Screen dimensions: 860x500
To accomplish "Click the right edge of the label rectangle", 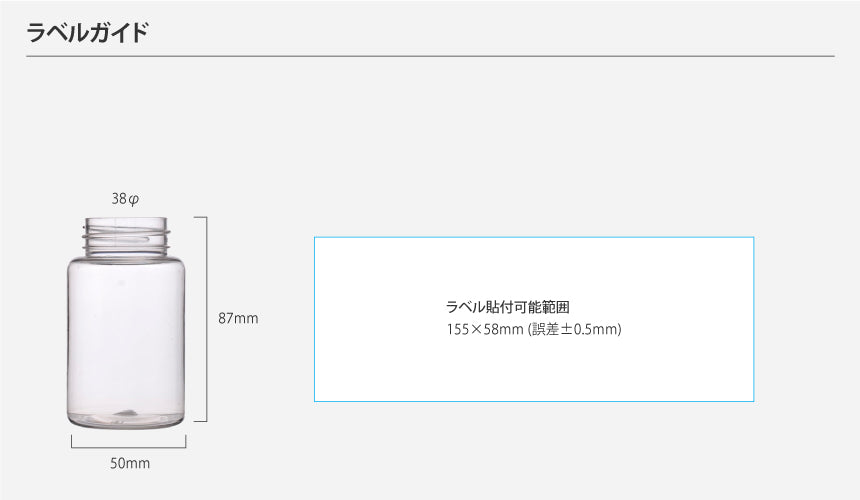I will [753, 319].
